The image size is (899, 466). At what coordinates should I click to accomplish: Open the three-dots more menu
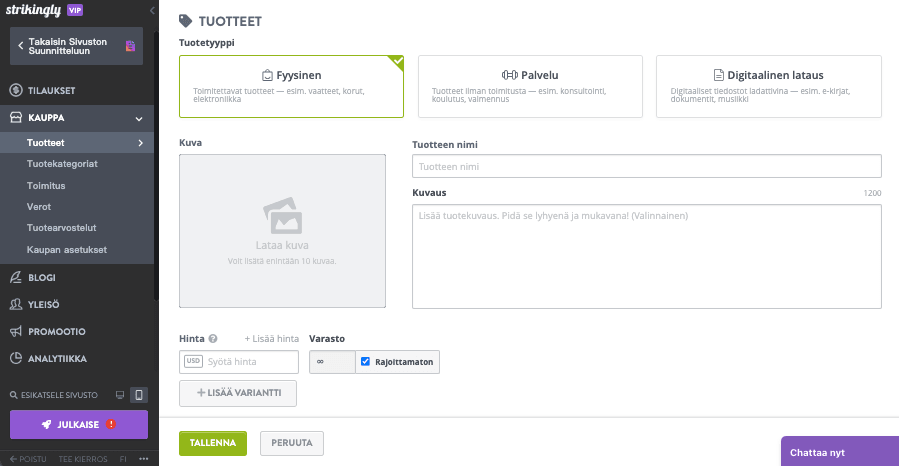(x=144, y=459)
